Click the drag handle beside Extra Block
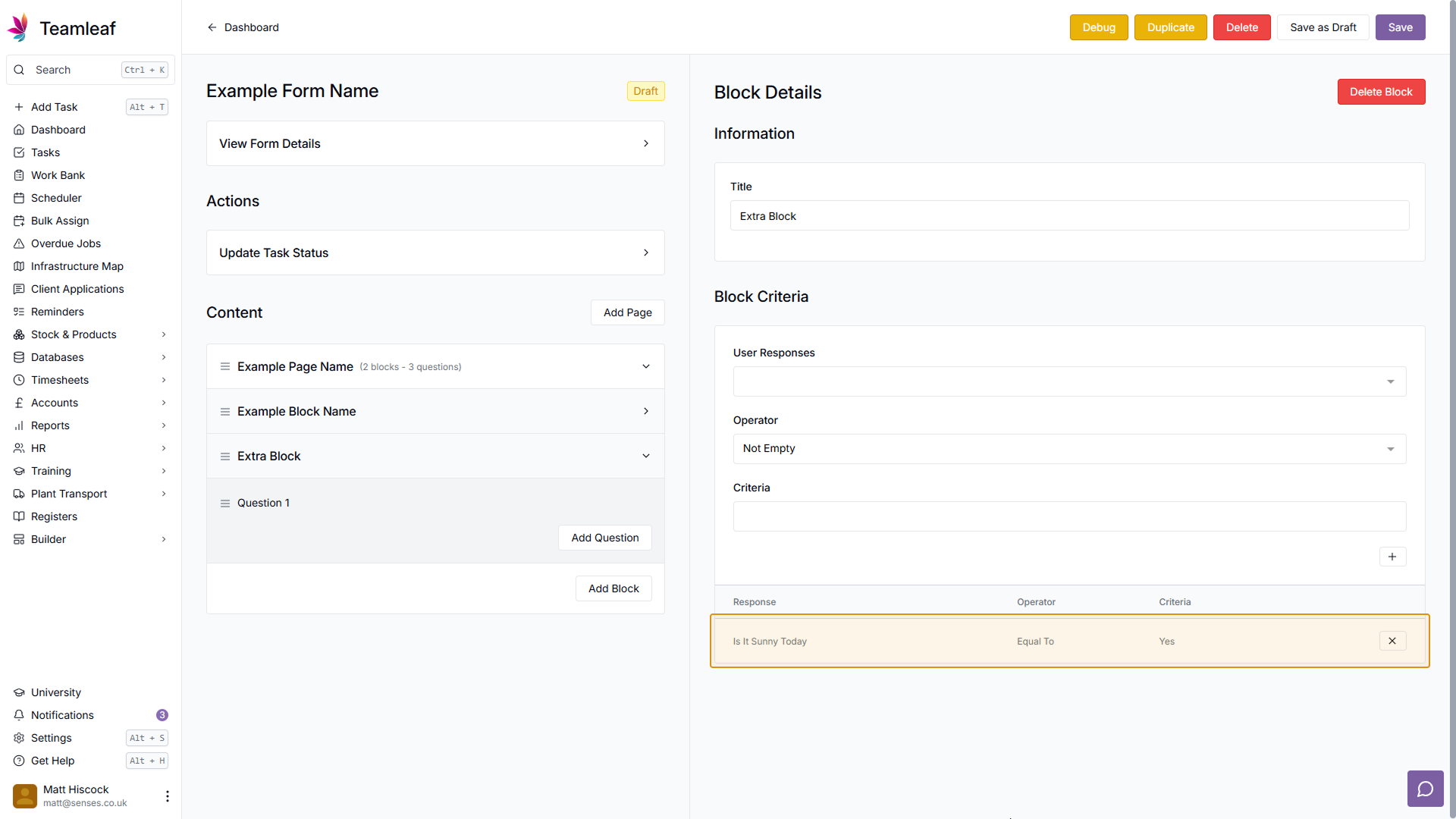1456x819 pixels. pos(225,457)
